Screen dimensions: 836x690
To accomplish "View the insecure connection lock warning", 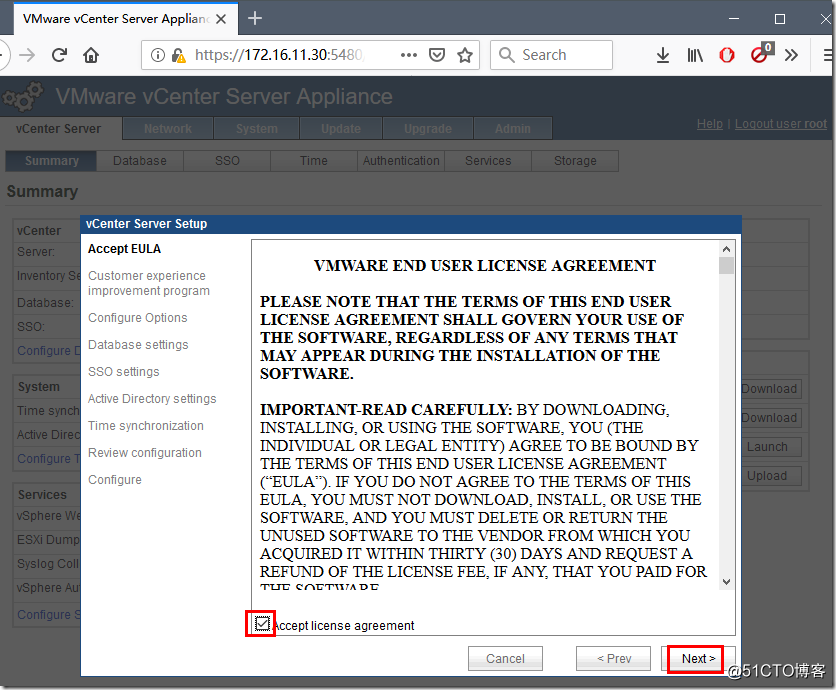I will [178, 55].
